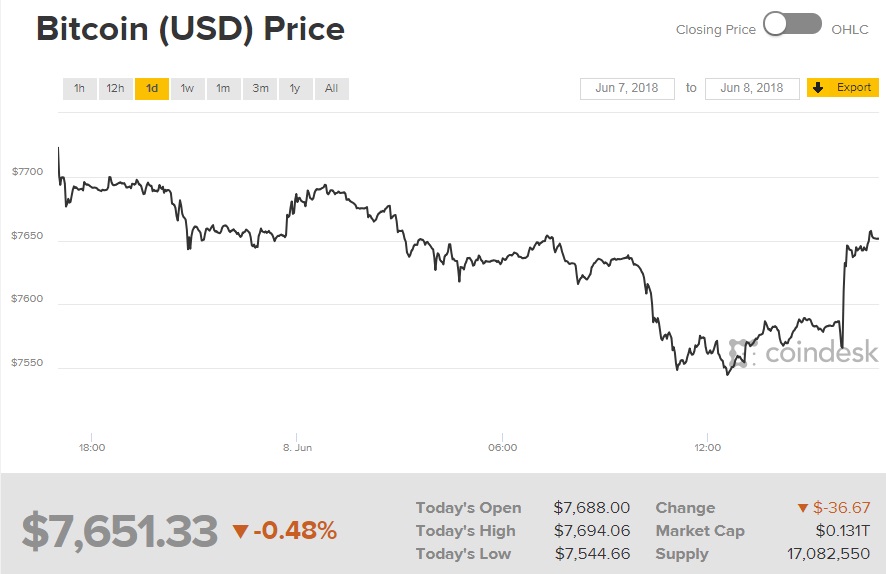Click the Export button

point(843,88)
